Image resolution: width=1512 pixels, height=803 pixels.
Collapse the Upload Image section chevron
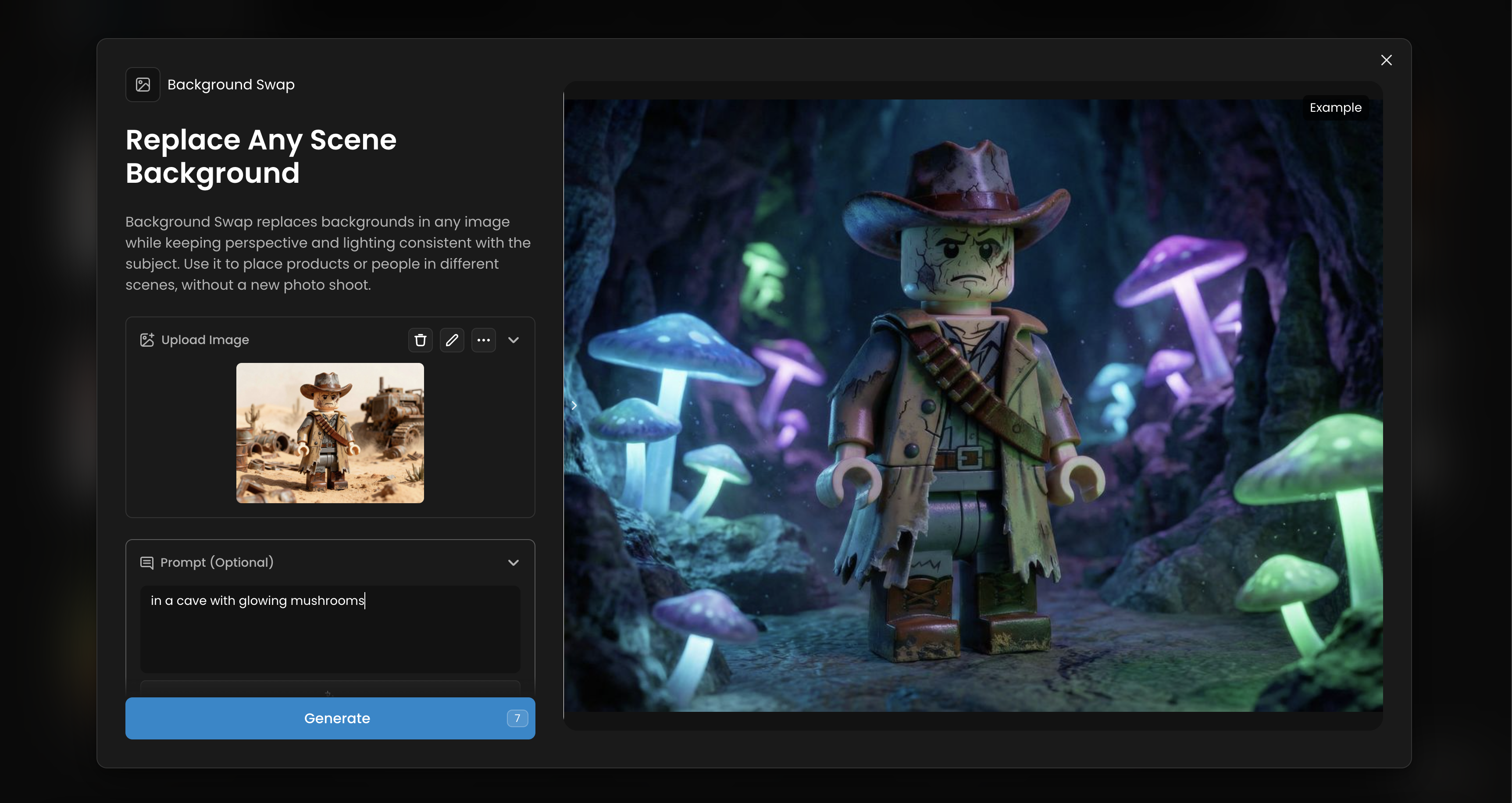tap(513, 340)
